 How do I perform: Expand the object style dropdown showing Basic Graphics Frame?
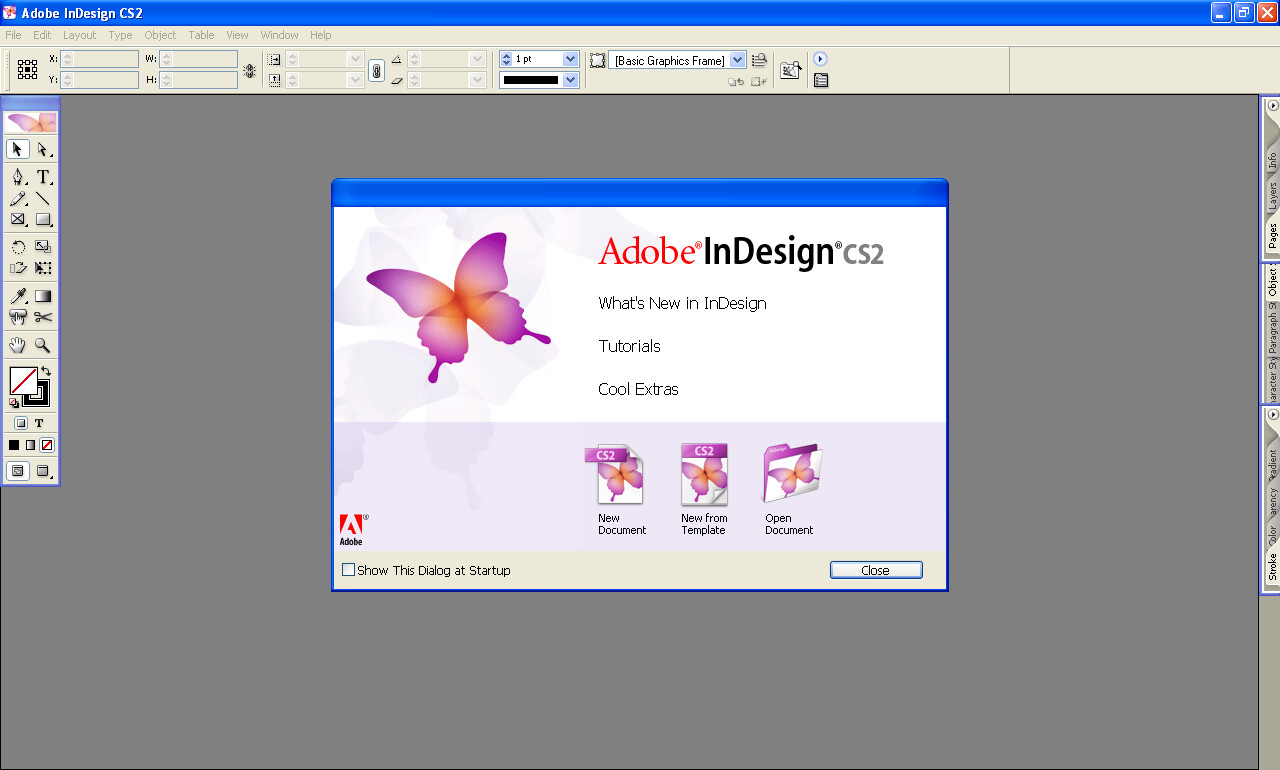(x=737, y=59)
